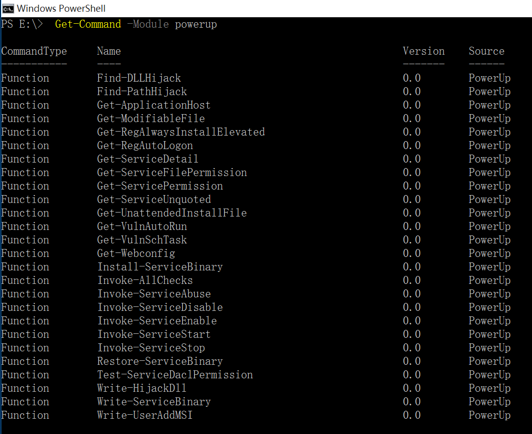The height and width of the screenshot is (434, 532).
Task: Click the Get-Webconfig function name
Action: pos(136,253)
